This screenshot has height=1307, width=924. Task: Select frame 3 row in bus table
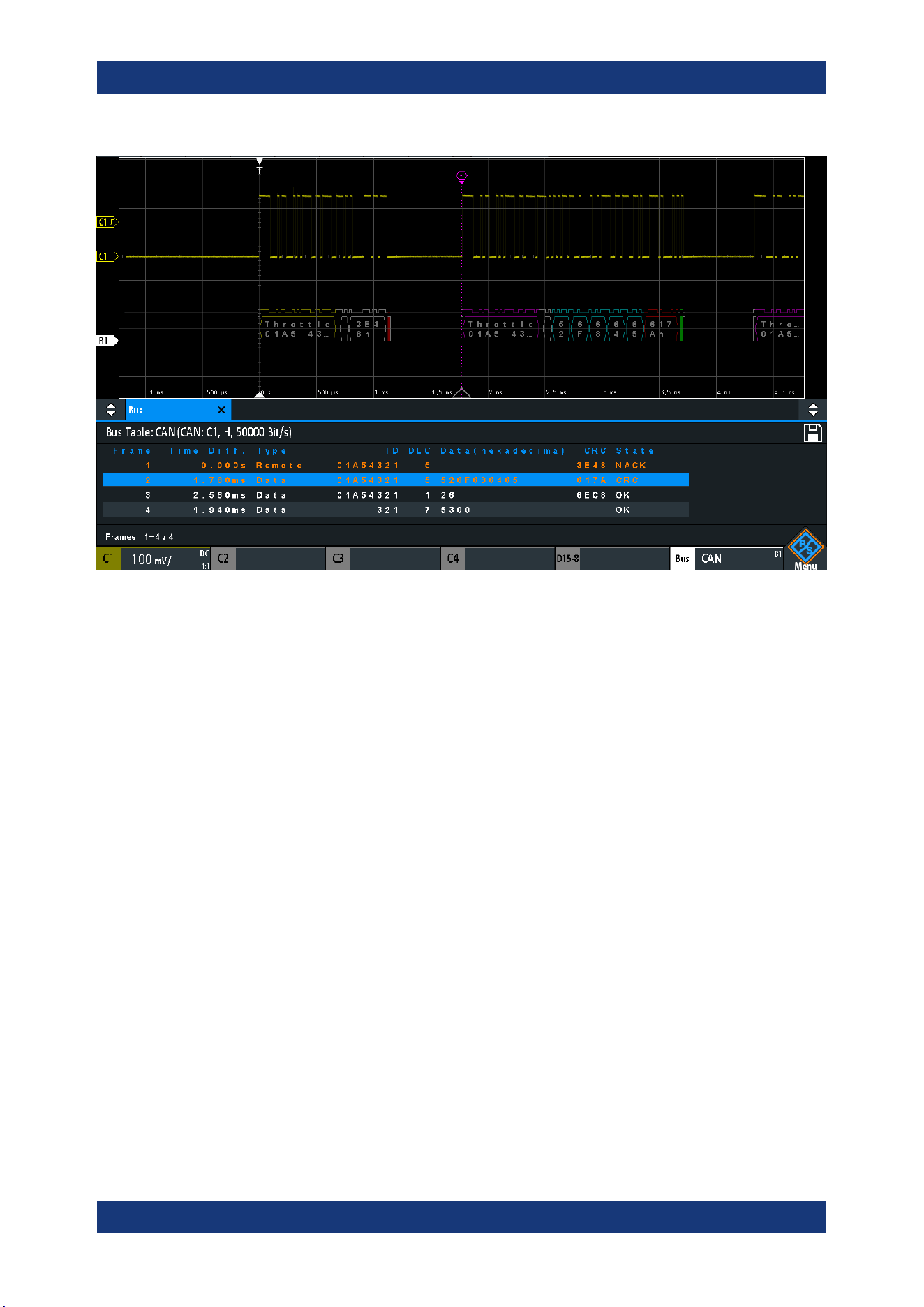tap(396, 495)
